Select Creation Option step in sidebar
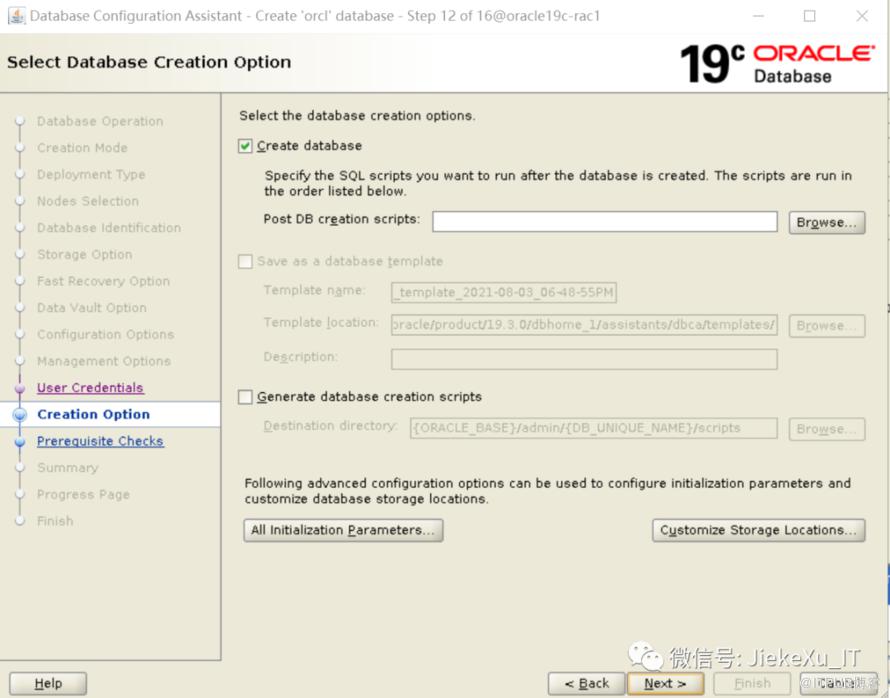Image resolution: width=890 pixels, height=698 pixels. click(x=94, y=414)
